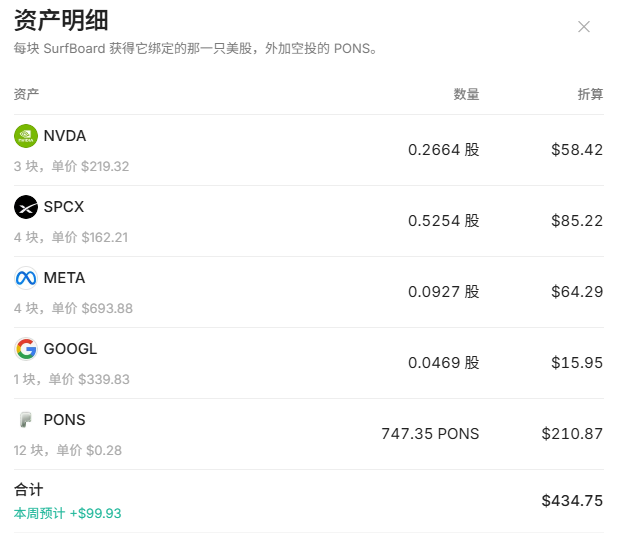The height and width of the screenshot is (545, 620).
Task: Click PONS detail 12 块,单价 $0.28
Action: 68,450
